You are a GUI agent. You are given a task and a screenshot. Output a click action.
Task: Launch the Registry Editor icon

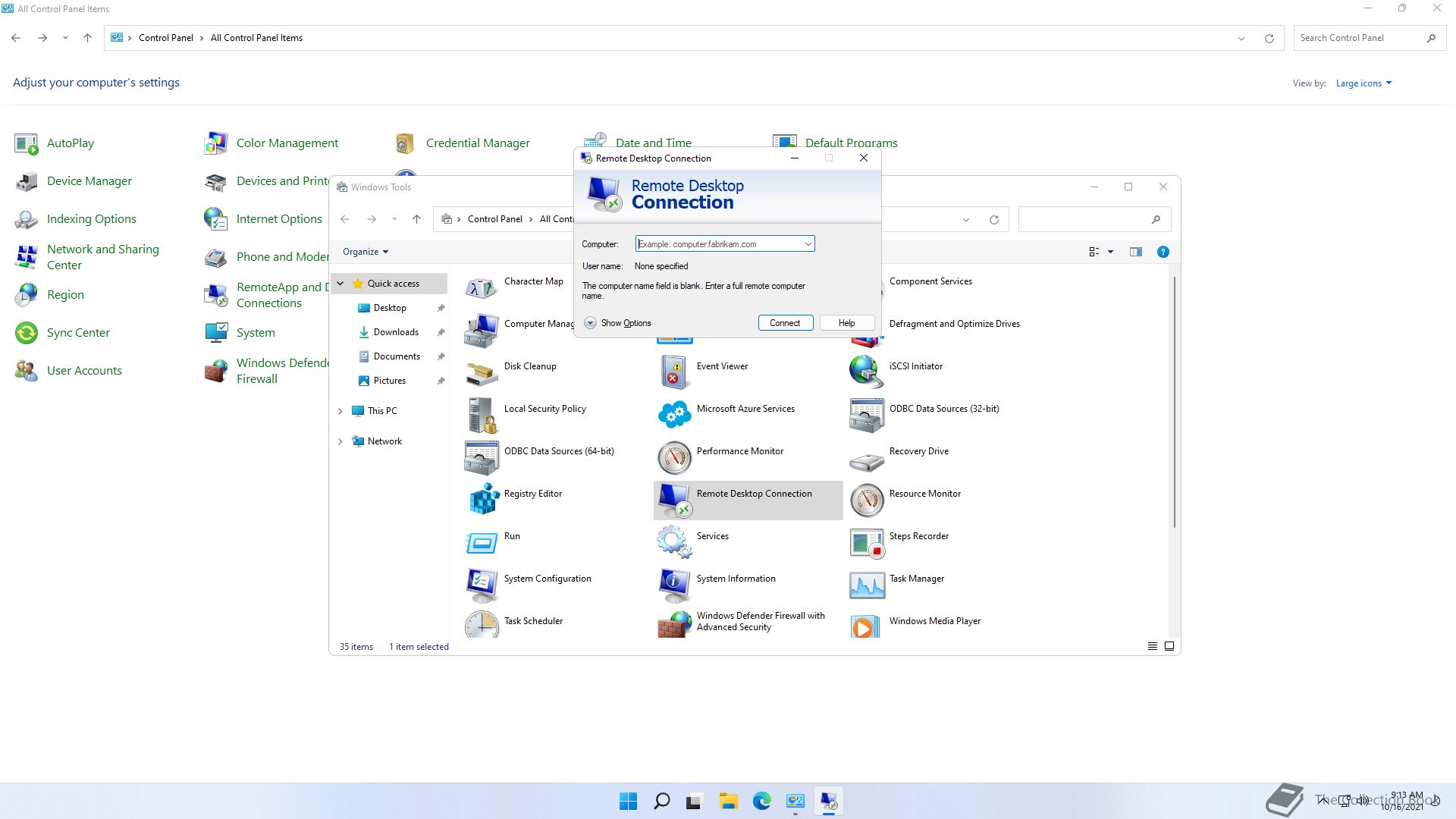[x=482, y=500]
